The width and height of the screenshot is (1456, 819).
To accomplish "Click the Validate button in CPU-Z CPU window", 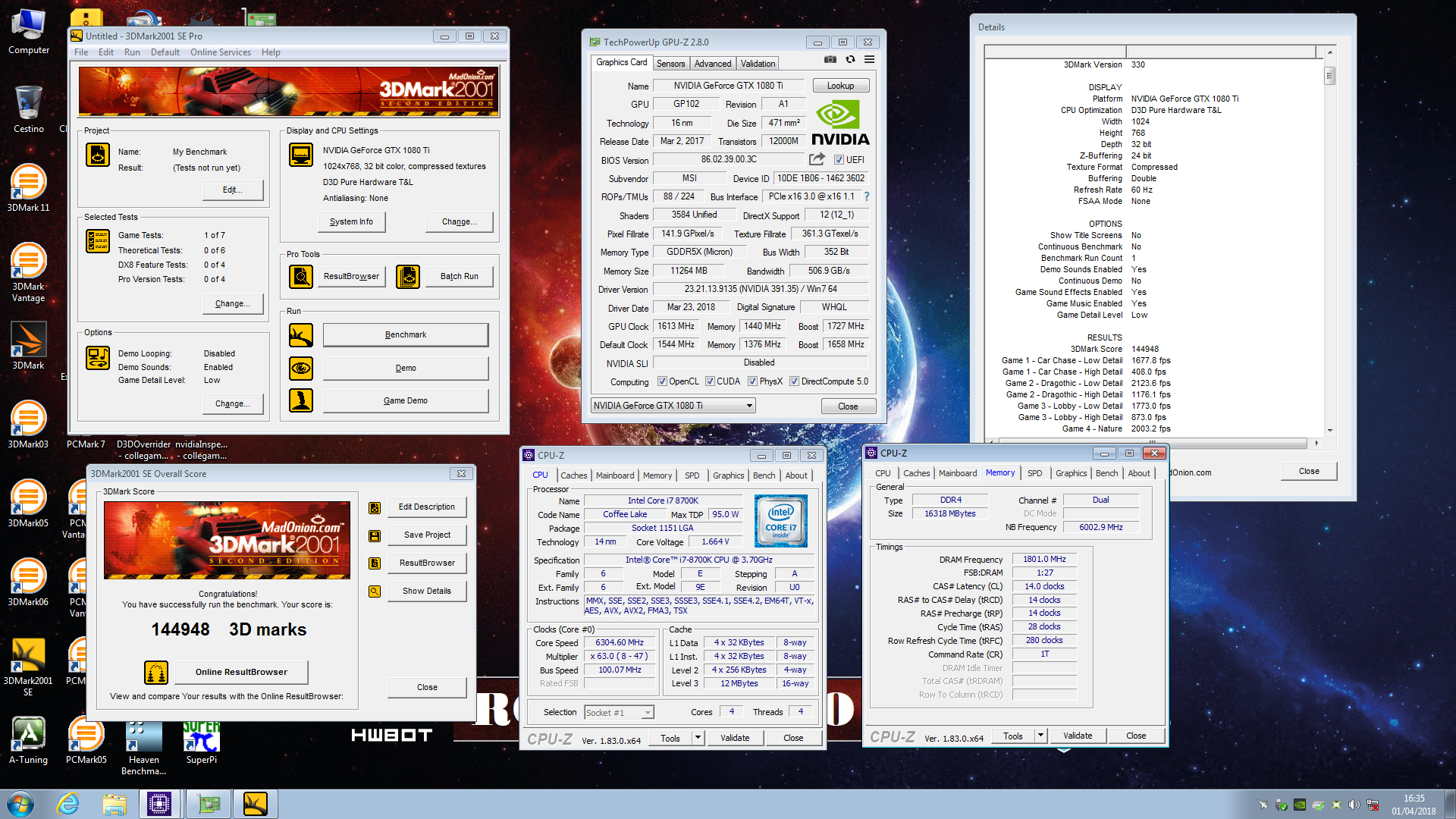I will 735,738.
